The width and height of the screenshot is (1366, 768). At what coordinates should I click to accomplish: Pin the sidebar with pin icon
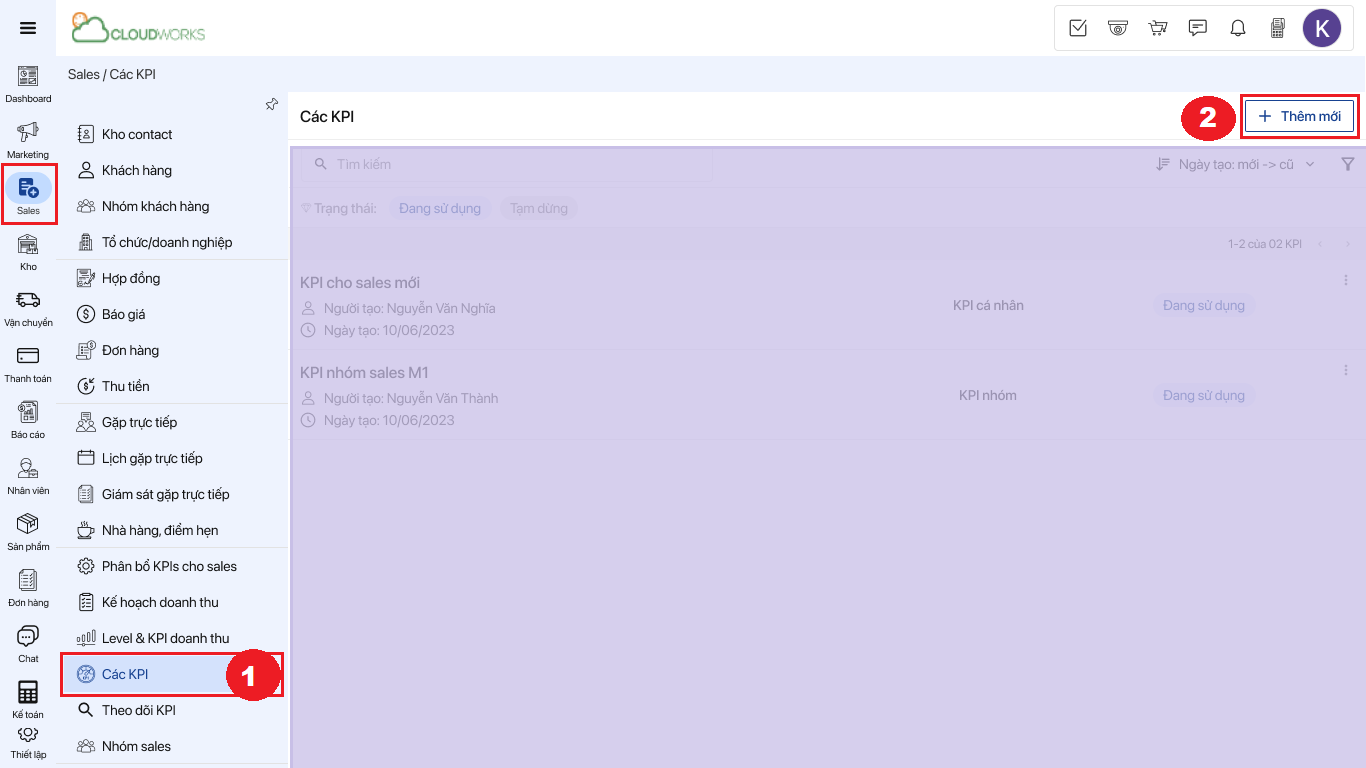(x=272, y=104)
